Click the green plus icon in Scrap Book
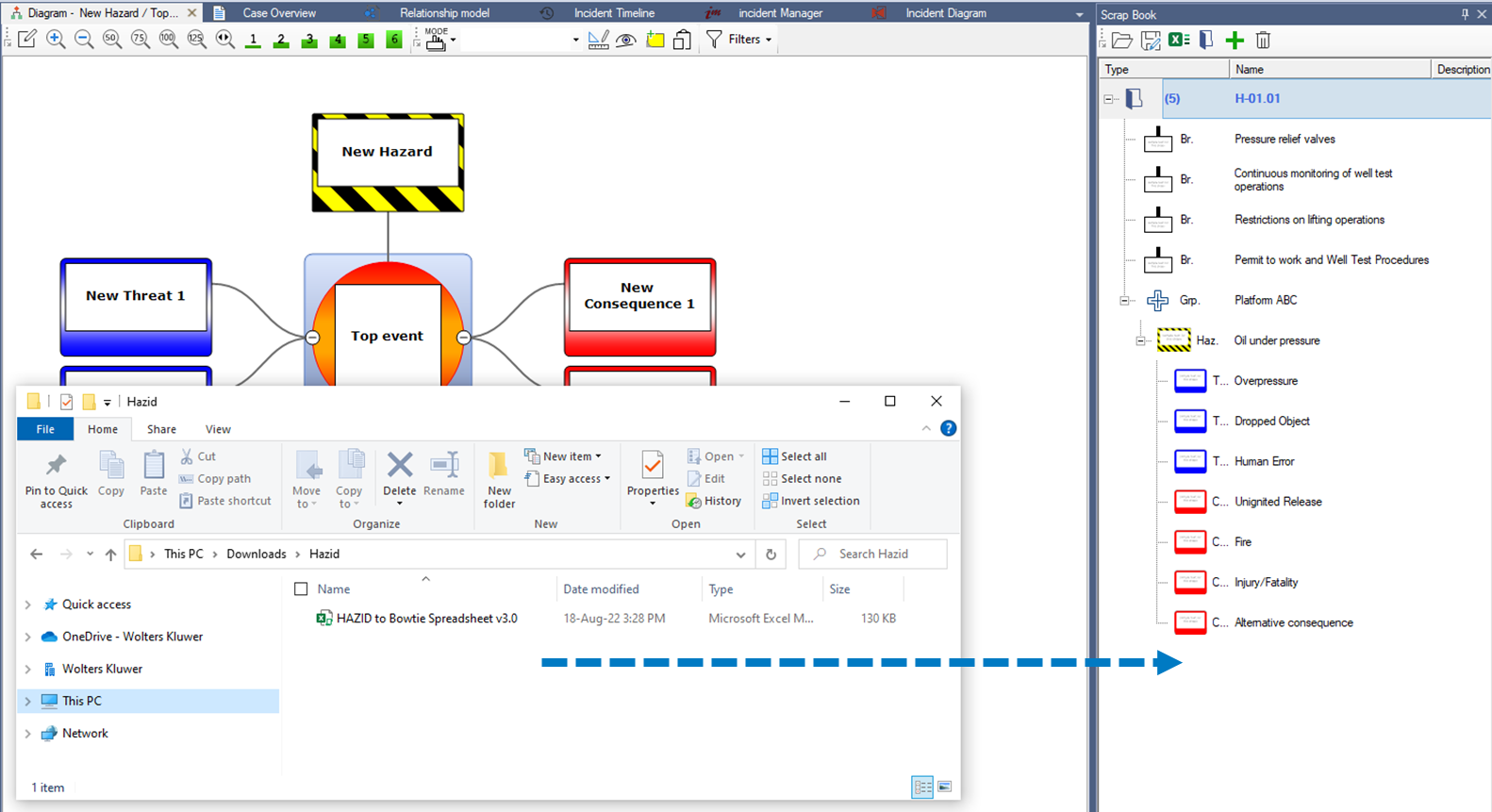1492x812 pixels. pos(1235,40)
